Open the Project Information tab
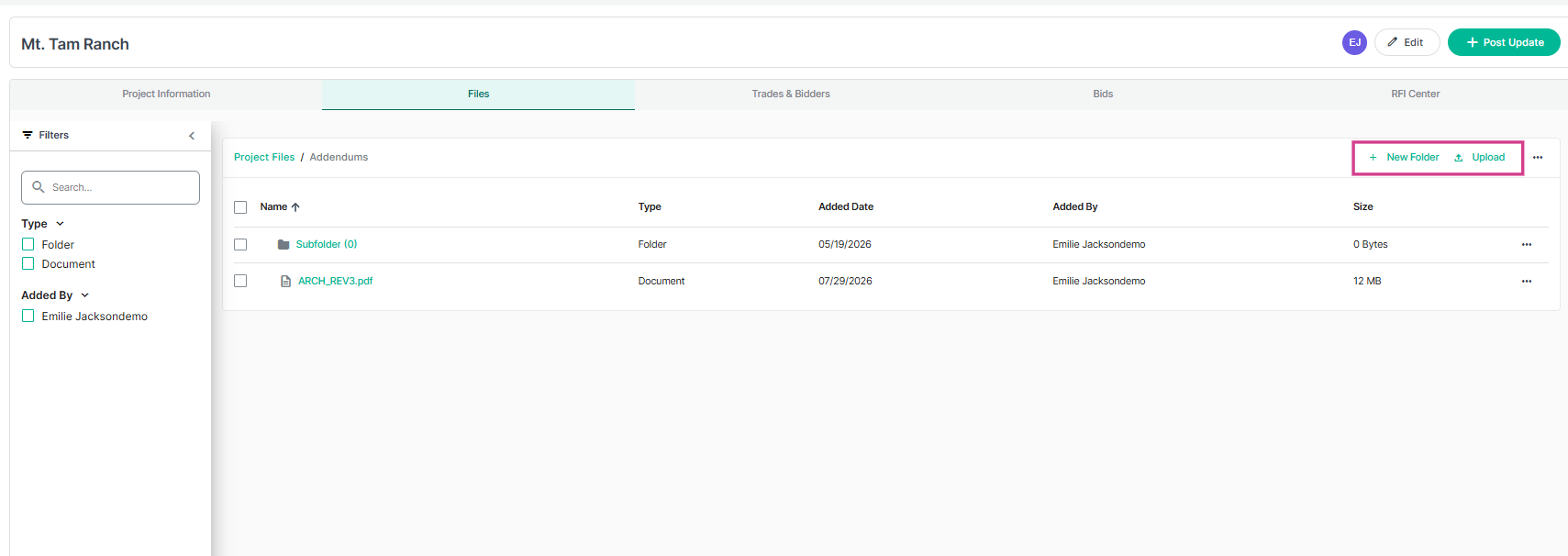This screenshot has height=556, width=1568. click(x=166, y=95)
